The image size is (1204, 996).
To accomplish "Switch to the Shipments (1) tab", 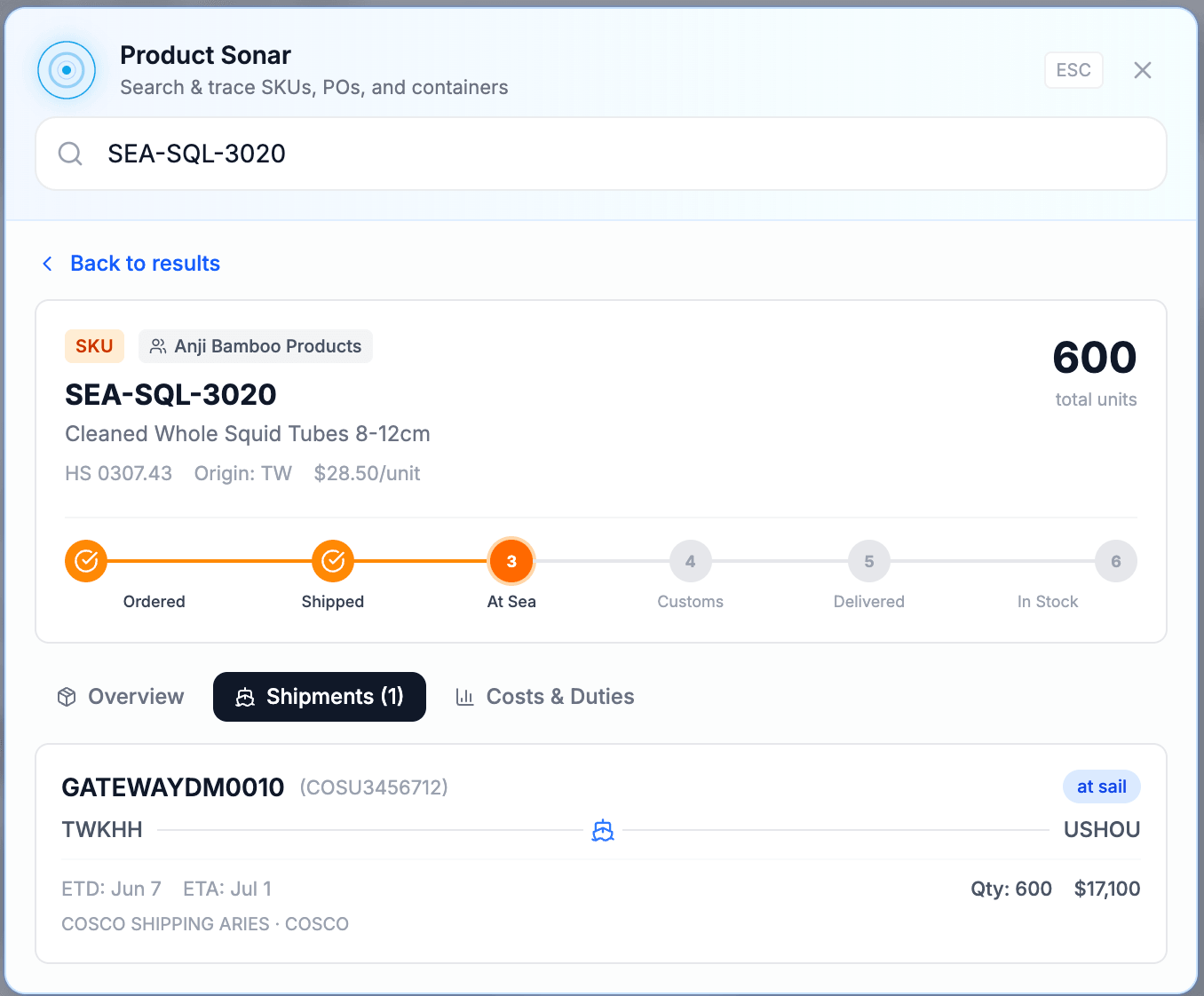I will [319, 697].
